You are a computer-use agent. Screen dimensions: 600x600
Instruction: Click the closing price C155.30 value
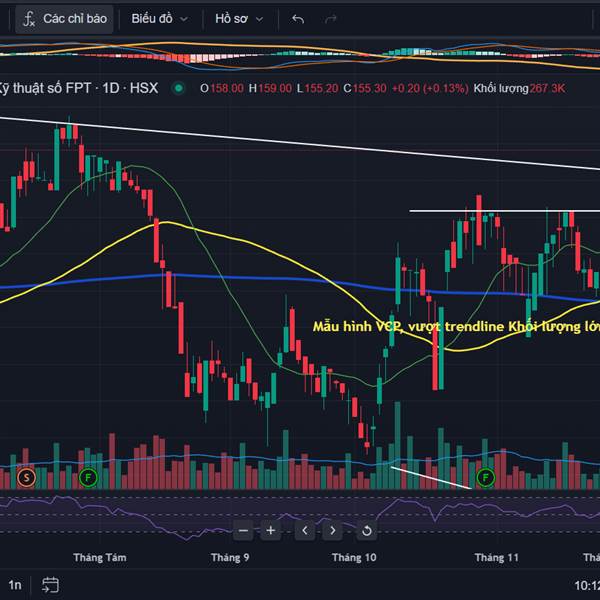(365, 88)
